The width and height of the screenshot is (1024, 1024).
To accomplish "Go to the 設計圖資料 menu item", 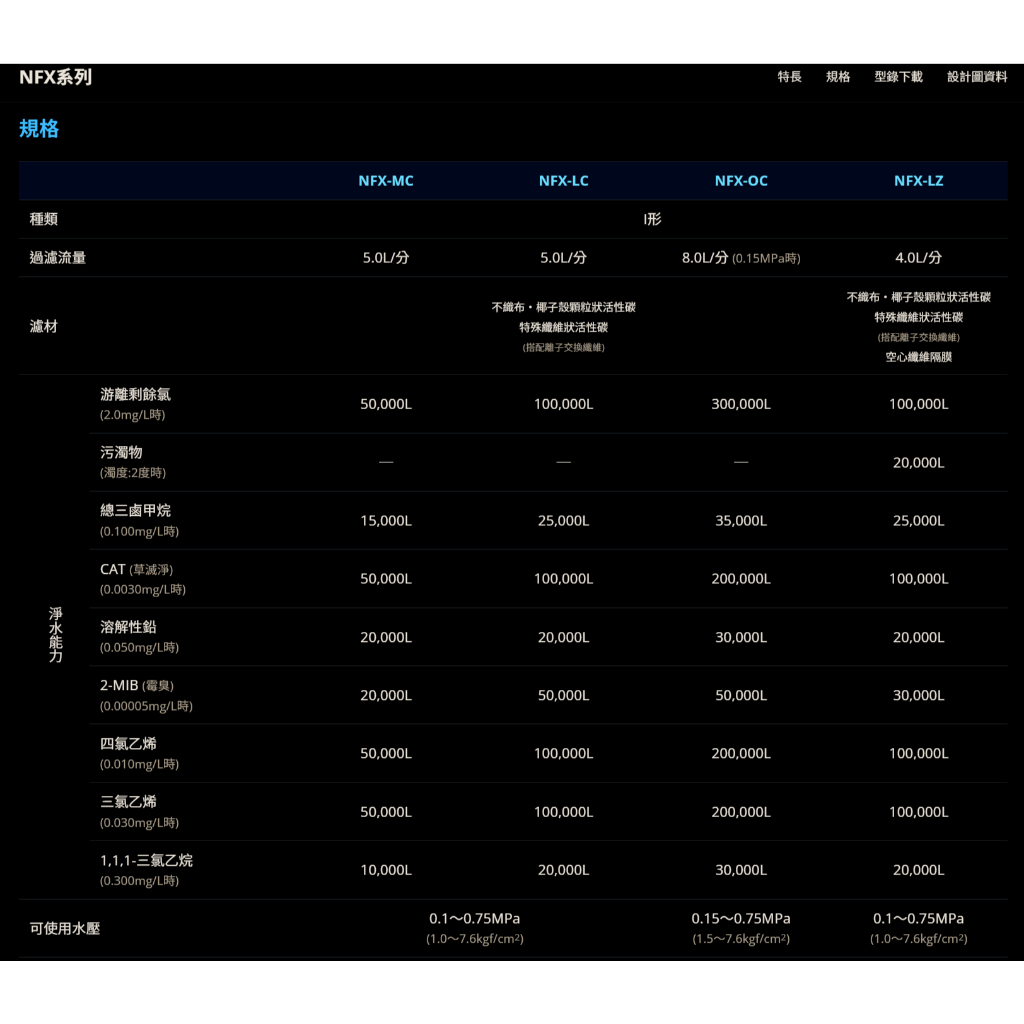I will click(x=976, y=77).
